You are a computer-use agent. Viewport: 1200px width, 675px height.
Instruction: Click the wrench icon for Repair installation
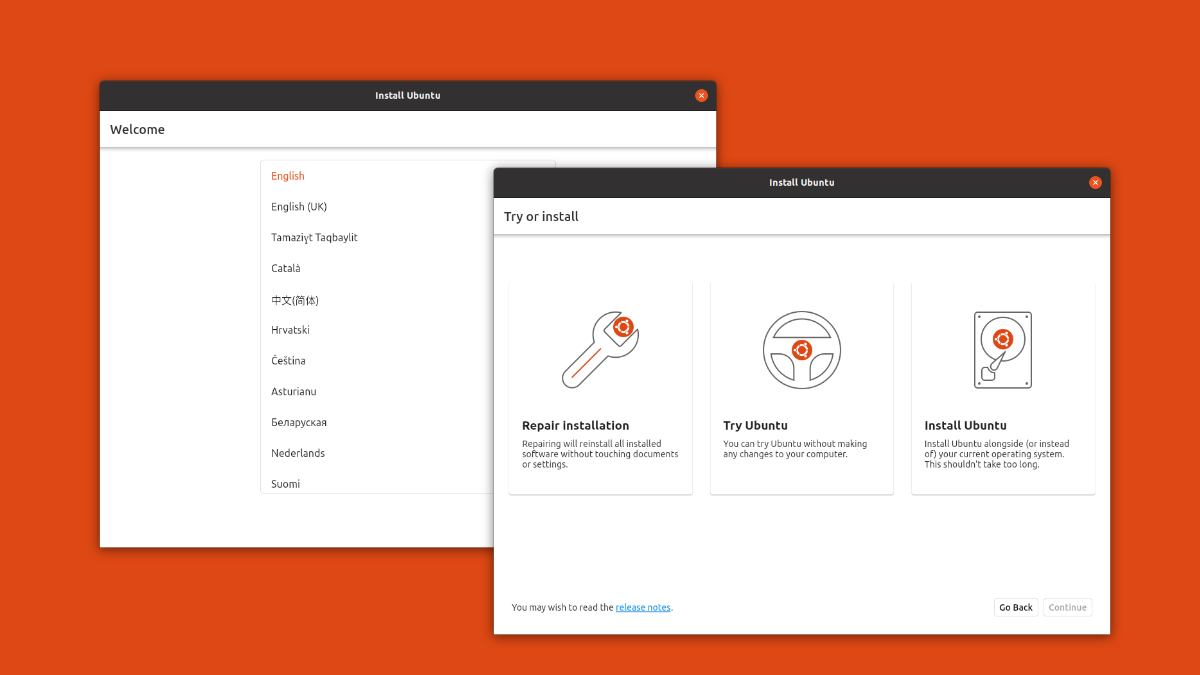600,350
